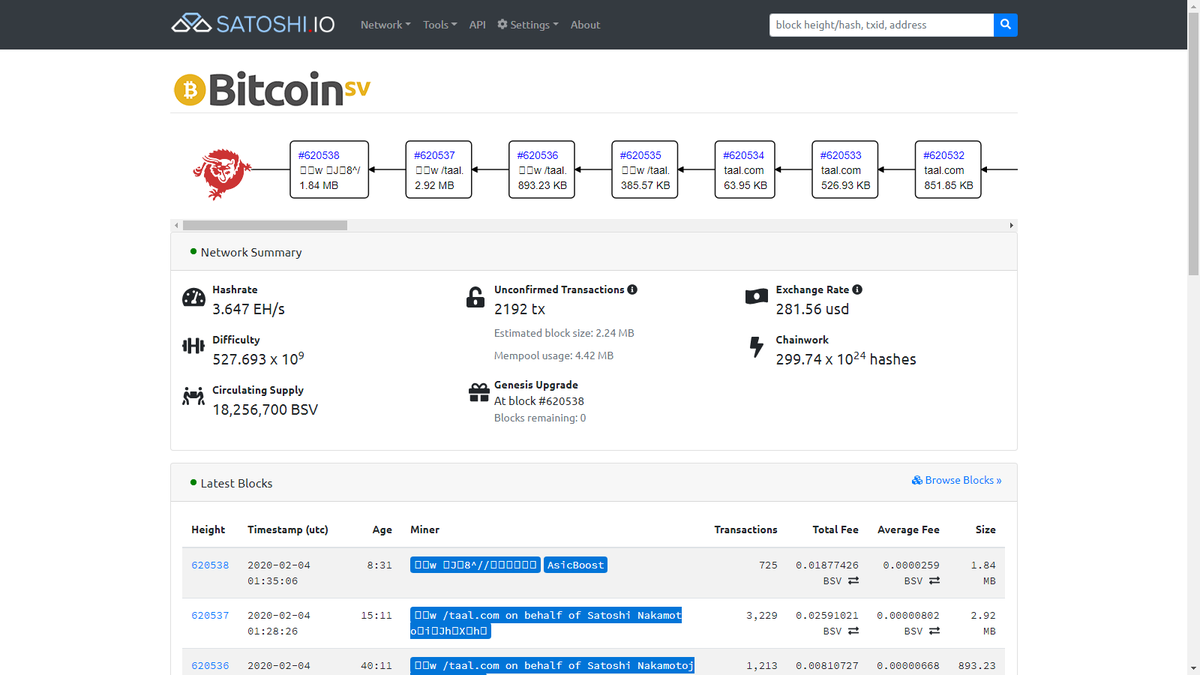Open the API page
The width and height of the screenshot is (1200, 675).
pos(477,25)
